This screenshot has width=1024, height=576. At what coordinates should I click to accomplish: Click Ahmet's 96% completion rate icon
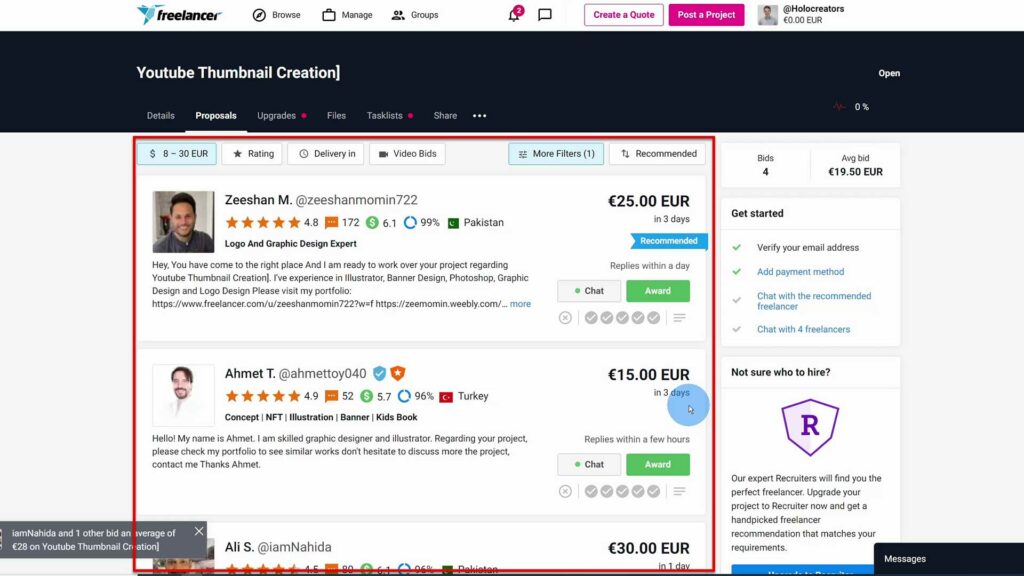pyautogui.click(x=405, y=396)
